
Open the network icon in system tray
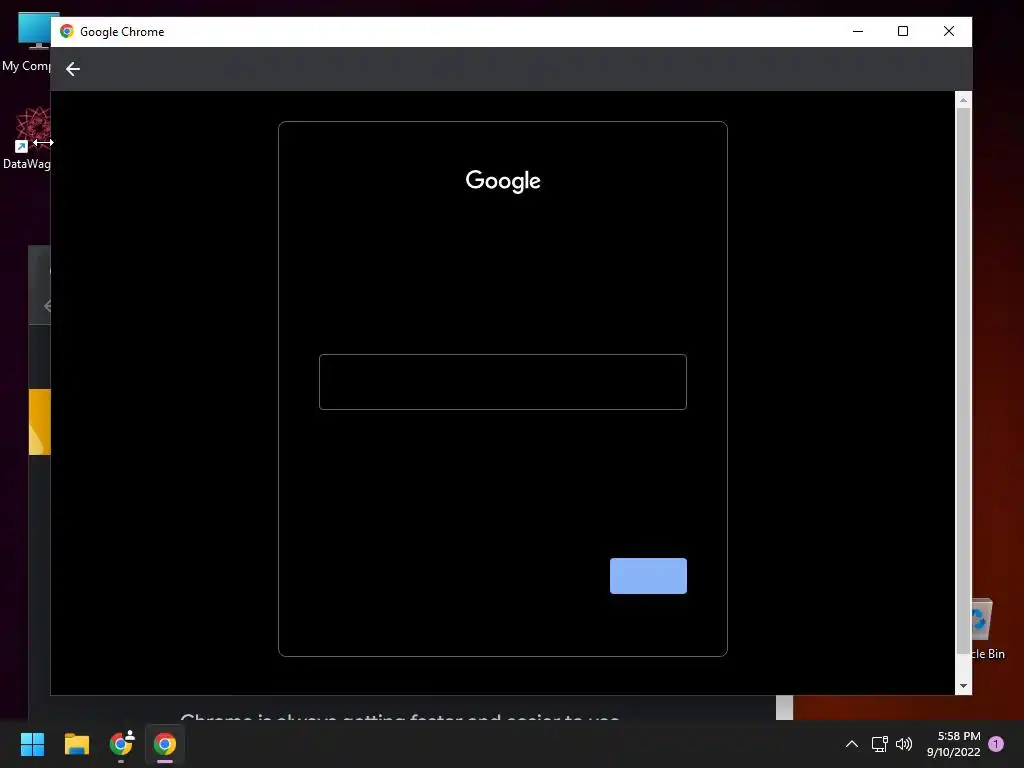point(879,744)
